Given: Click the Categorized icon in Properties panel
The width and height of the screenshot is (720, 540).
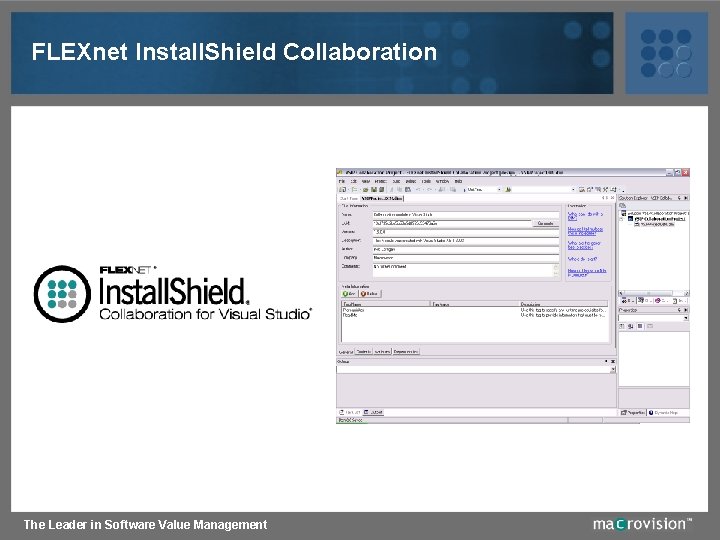Looking at the screenshot, I should (621, 326).
